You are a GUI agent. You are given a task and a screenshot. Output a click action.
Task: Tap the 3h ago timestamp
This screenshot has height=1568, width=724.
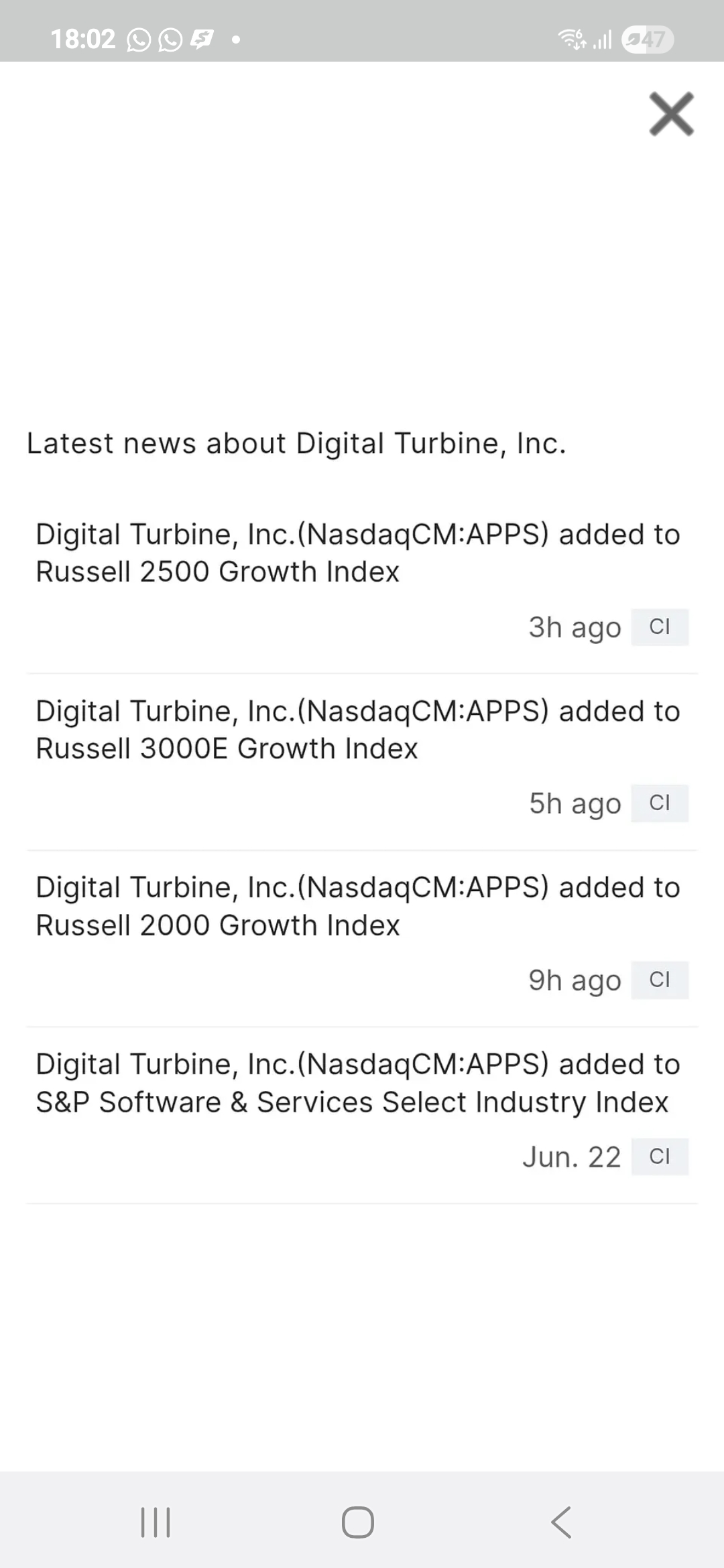(575, 628)
